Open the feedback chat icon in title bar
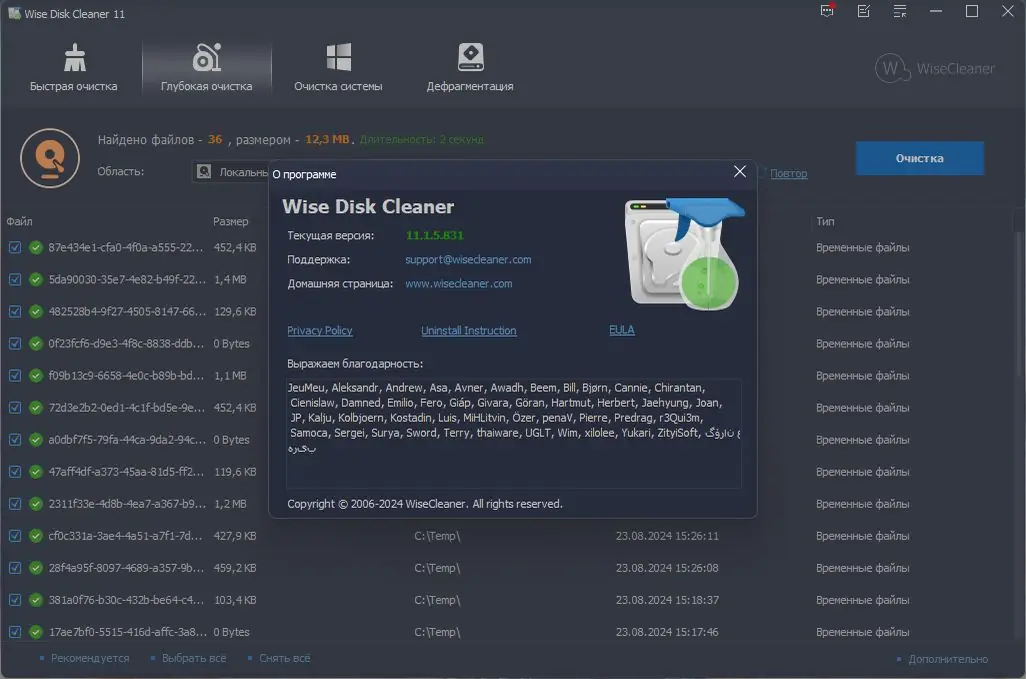The width and height of the screenshot is (1026, 679). tap(827, 11)
